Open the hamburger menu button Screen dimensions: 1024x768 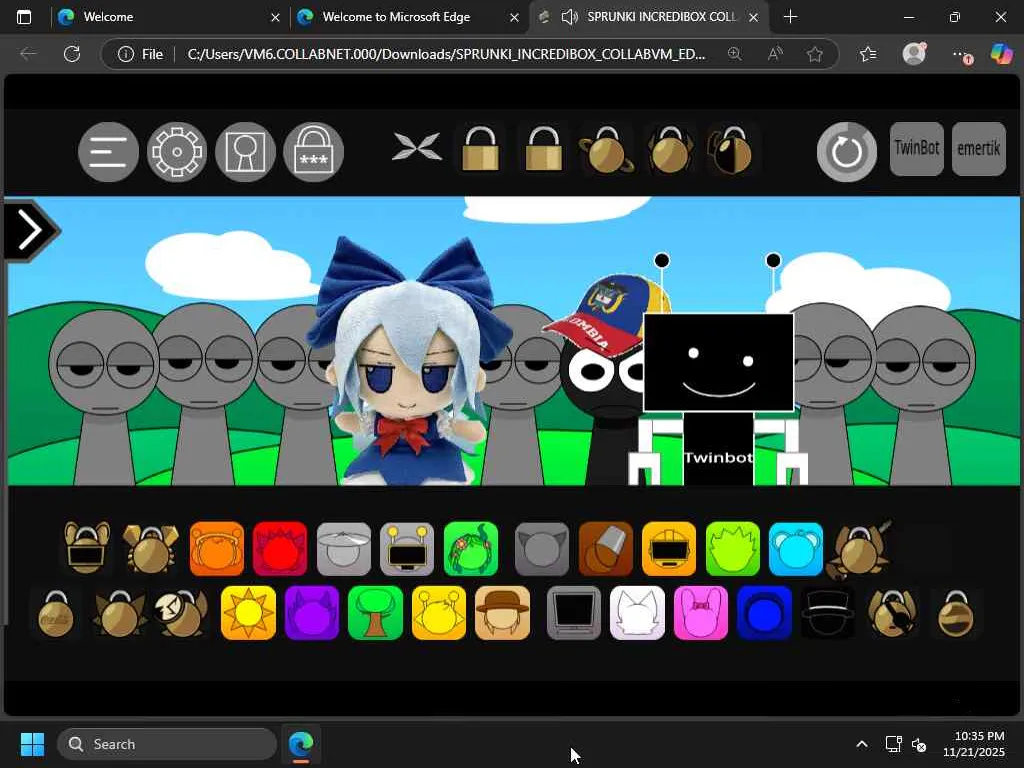pos(108,152)
